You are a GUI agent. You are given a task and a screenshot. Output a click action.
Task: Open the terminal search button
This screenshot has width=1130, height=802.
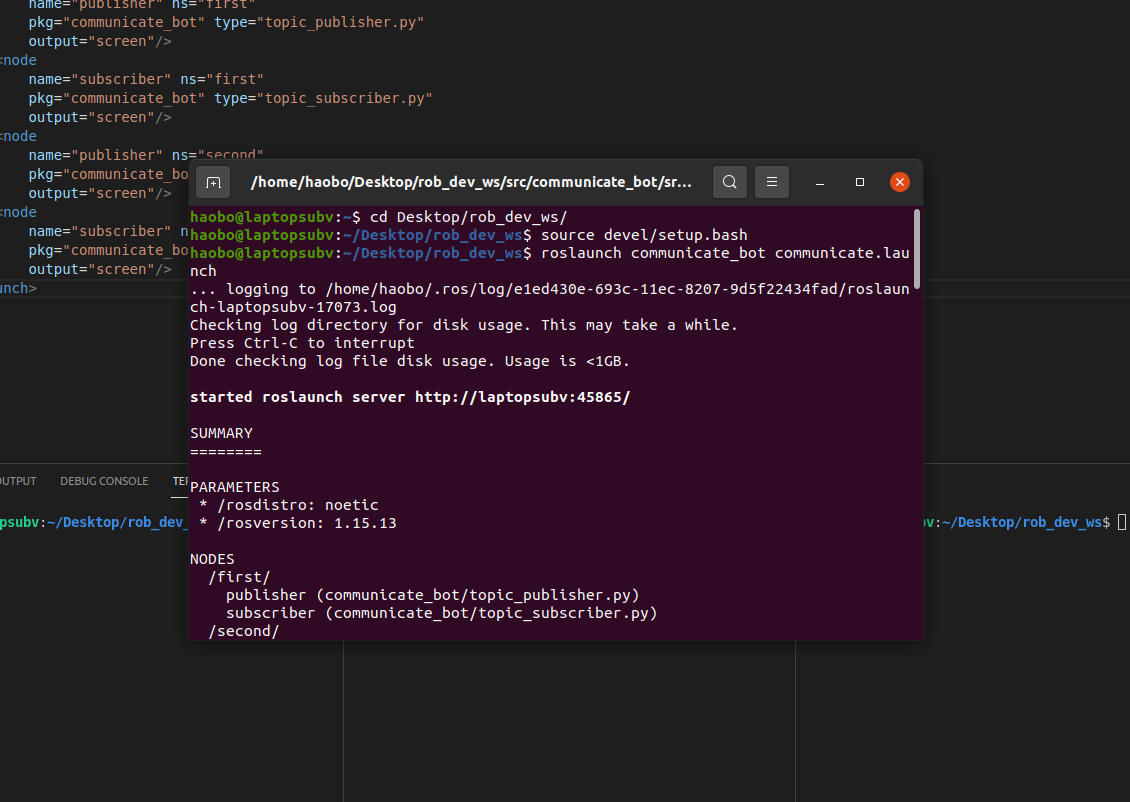[x=729, y=182]
